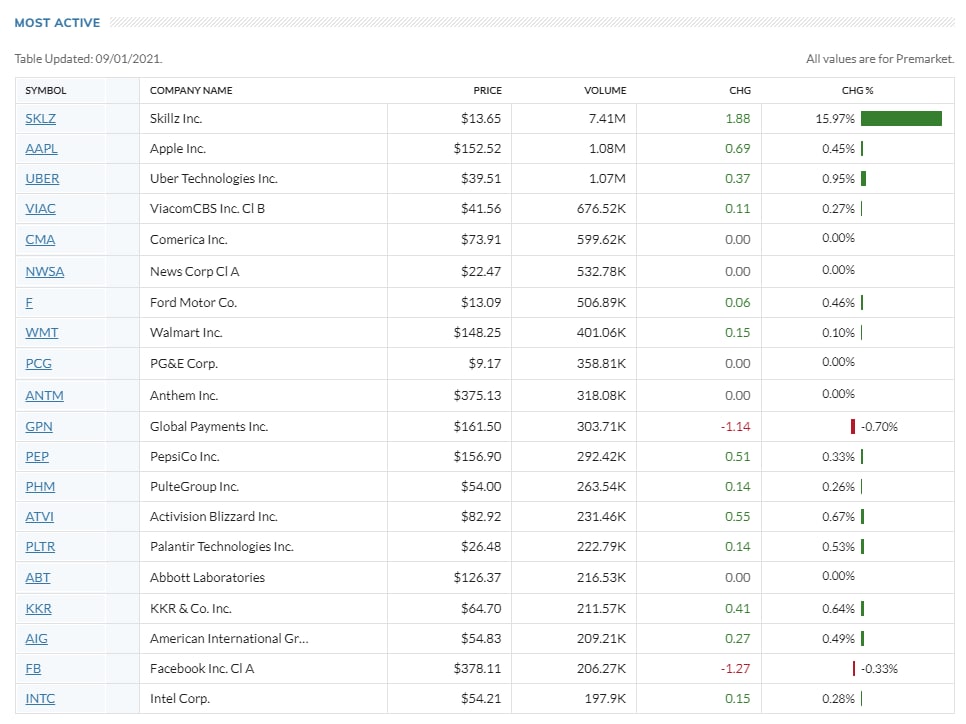Image resolution: width=966 pixels, height=724 pixels.
Task: Click the CHG % column header
Action: 858,91
